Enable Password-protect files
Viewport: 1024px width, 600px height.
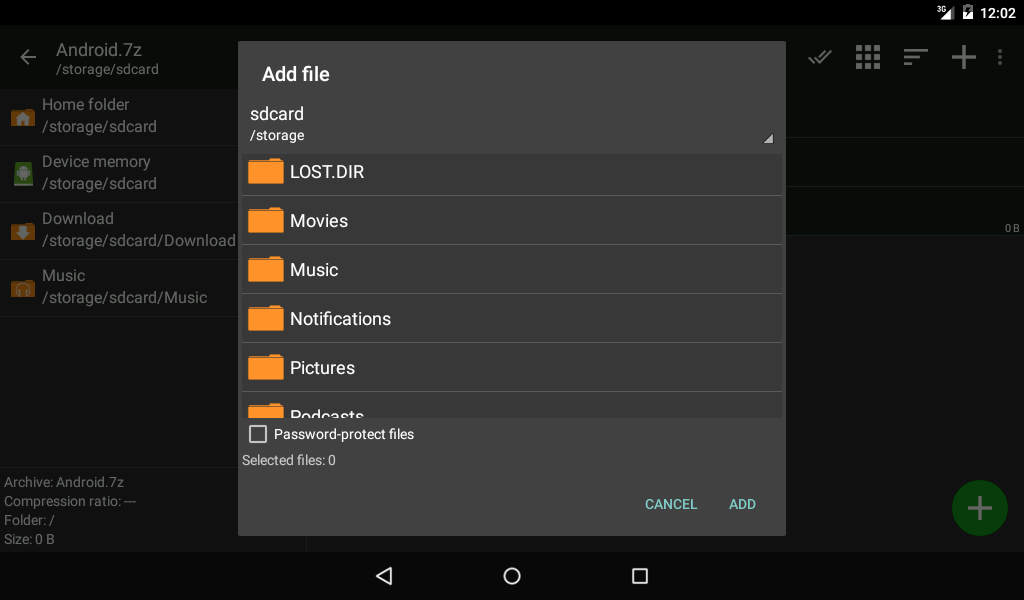pos(257,433)
